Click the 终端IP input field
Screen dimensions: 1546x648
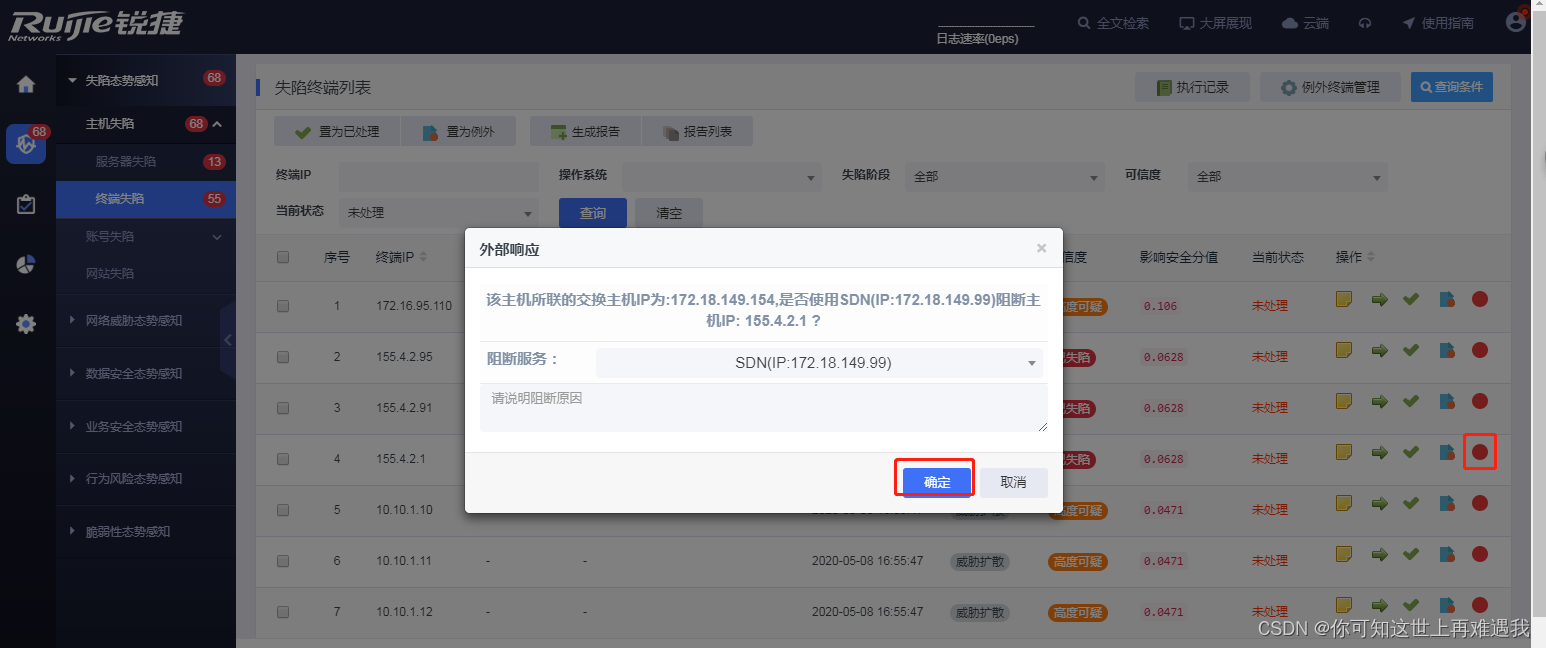coord(438,177)
